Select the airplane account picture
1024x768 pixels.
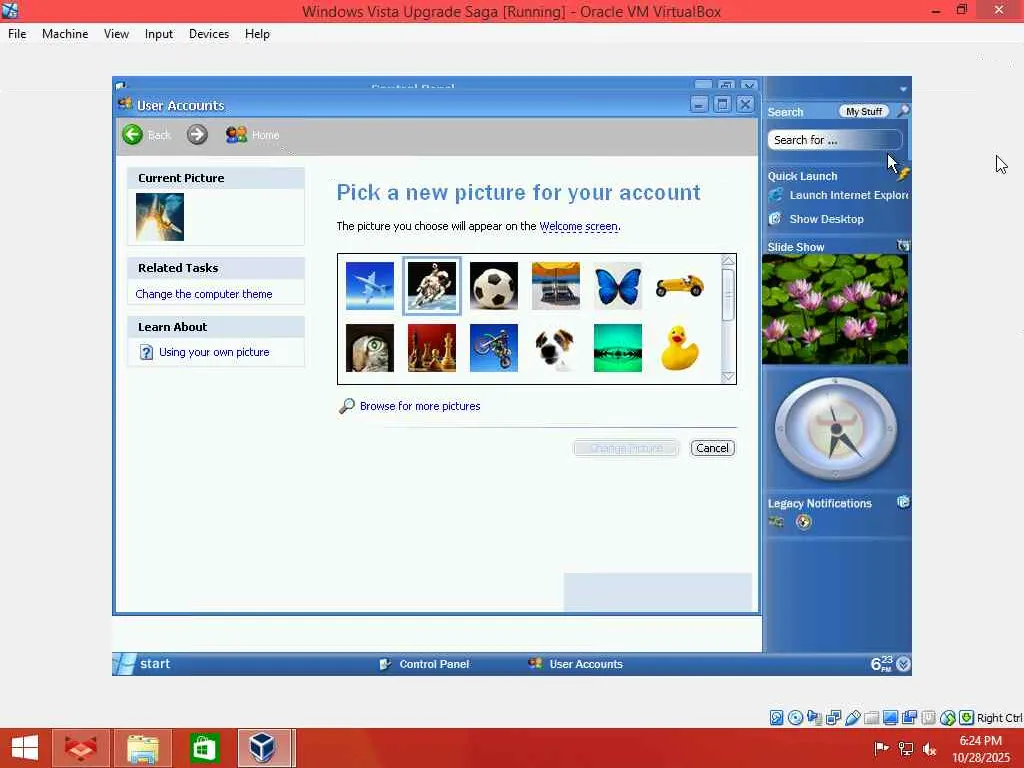tap(370, 286)
